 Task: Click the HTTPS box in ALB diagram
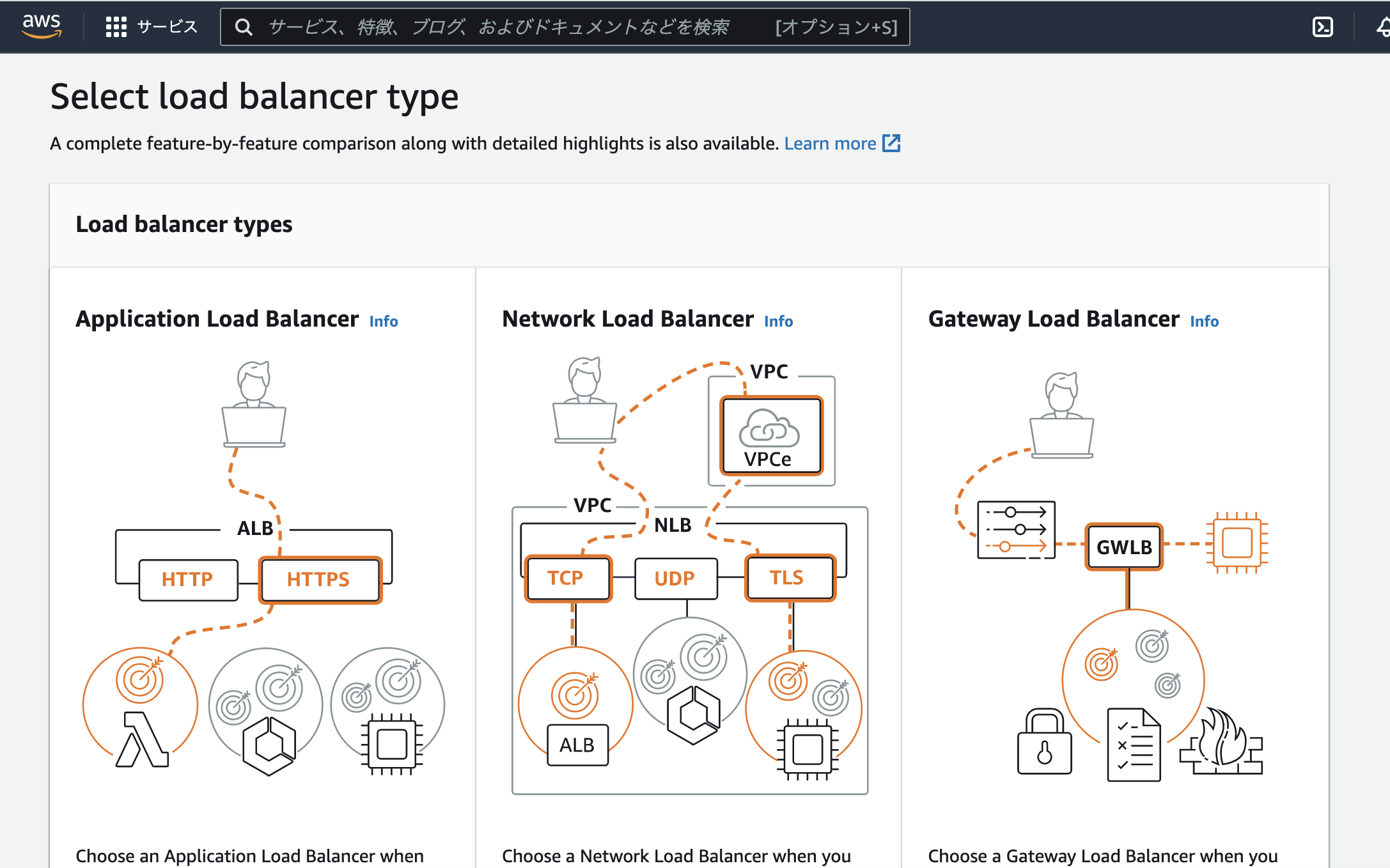click(x=319, y=580)
